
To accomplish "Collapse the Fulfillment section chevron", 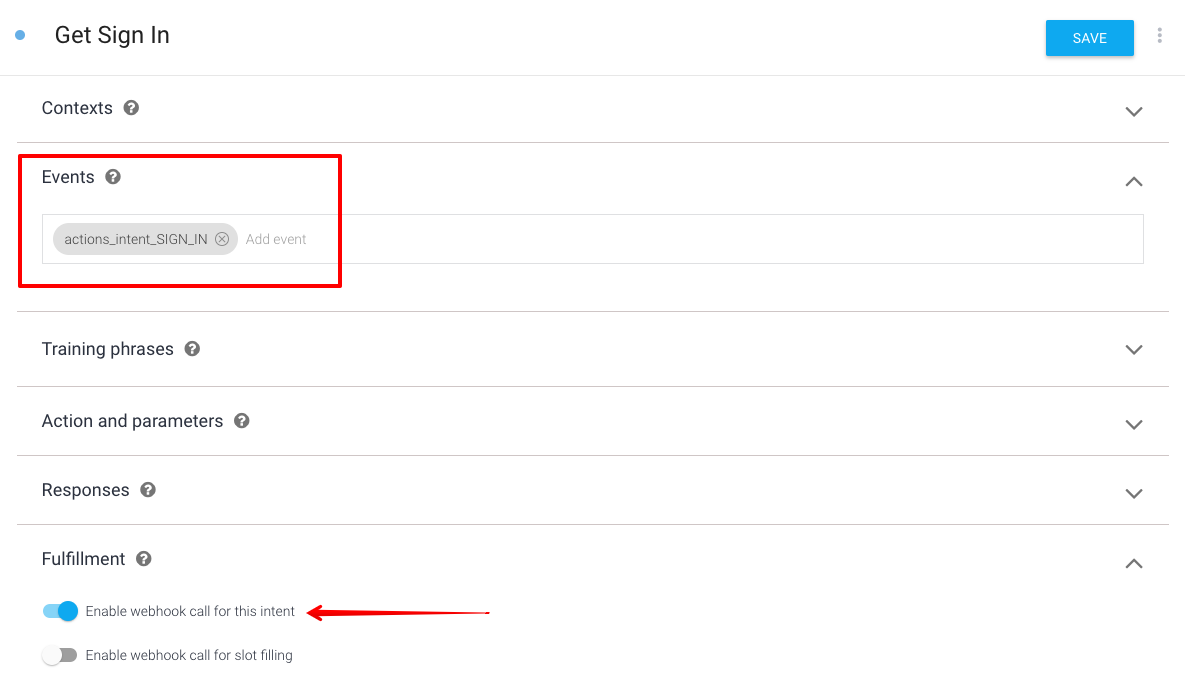I will click(1134, 563).
